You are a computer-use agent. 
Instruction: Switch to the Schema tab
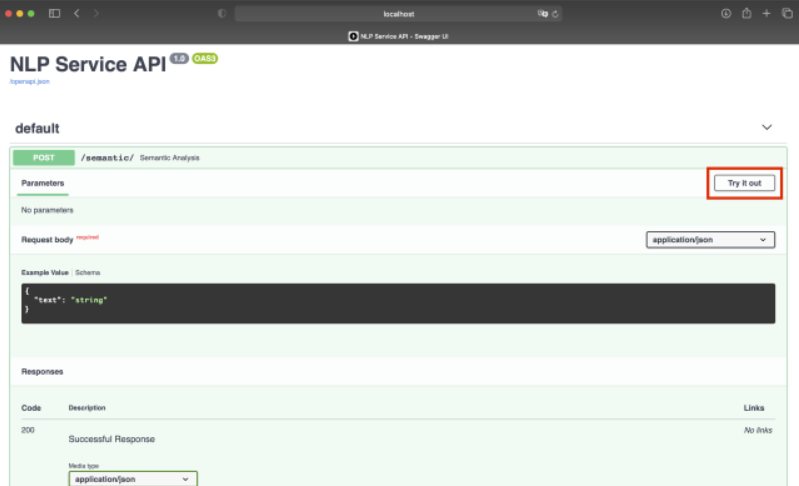tap(88, 273)
